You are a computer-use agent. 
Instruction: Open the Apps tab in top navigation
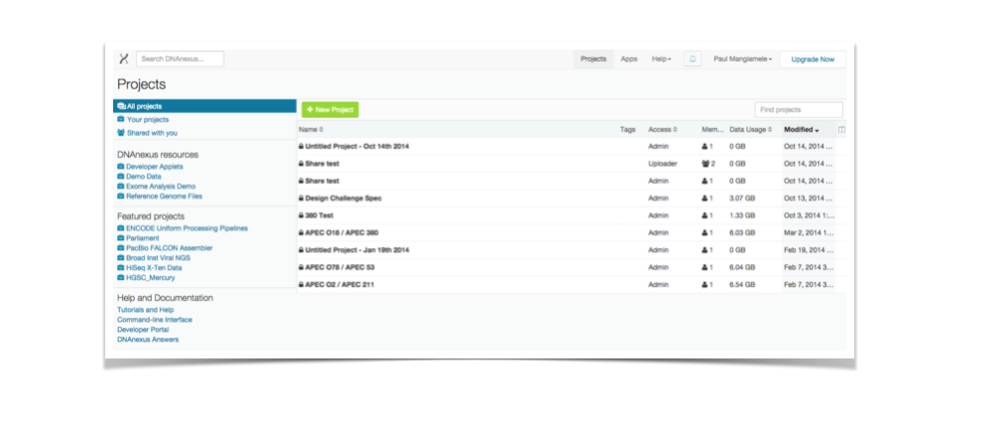629,59
